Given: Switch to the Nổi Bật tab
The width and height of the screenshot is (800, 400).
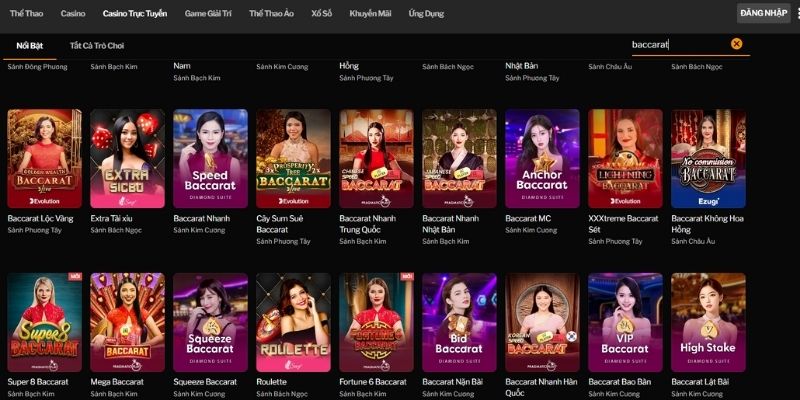Looking at the screenshot, I should coord(29,46).
